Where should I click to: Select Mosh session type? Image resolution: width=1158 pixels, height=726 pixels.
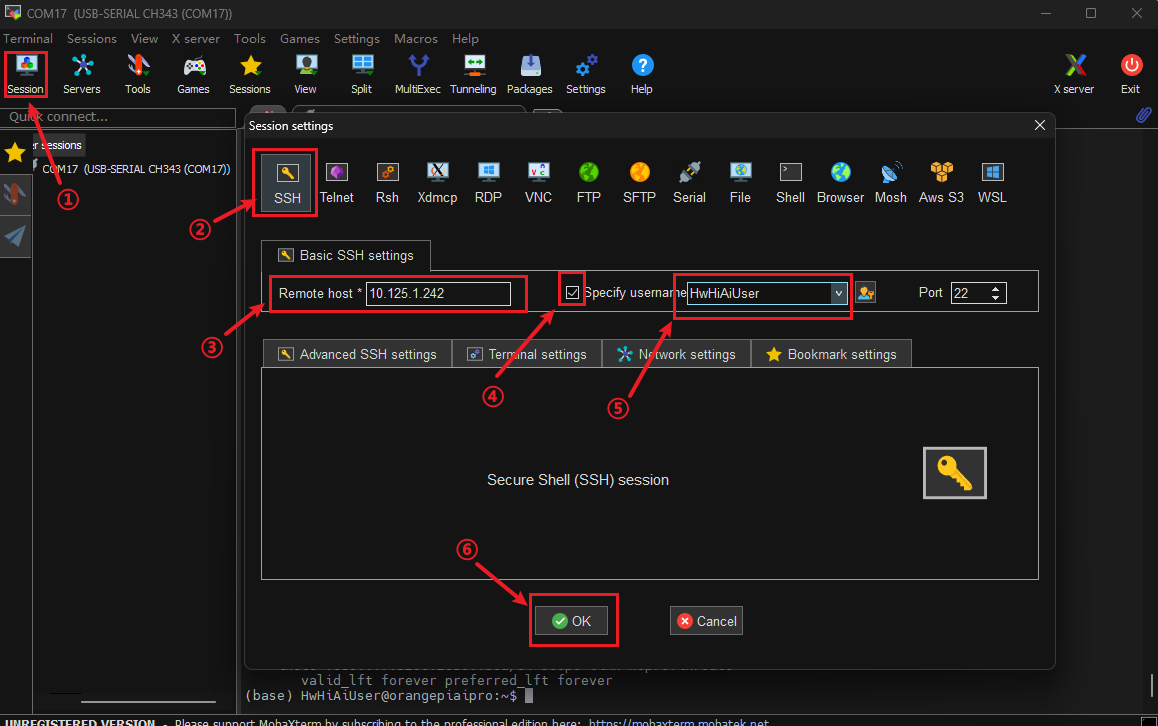coord(891,183)
